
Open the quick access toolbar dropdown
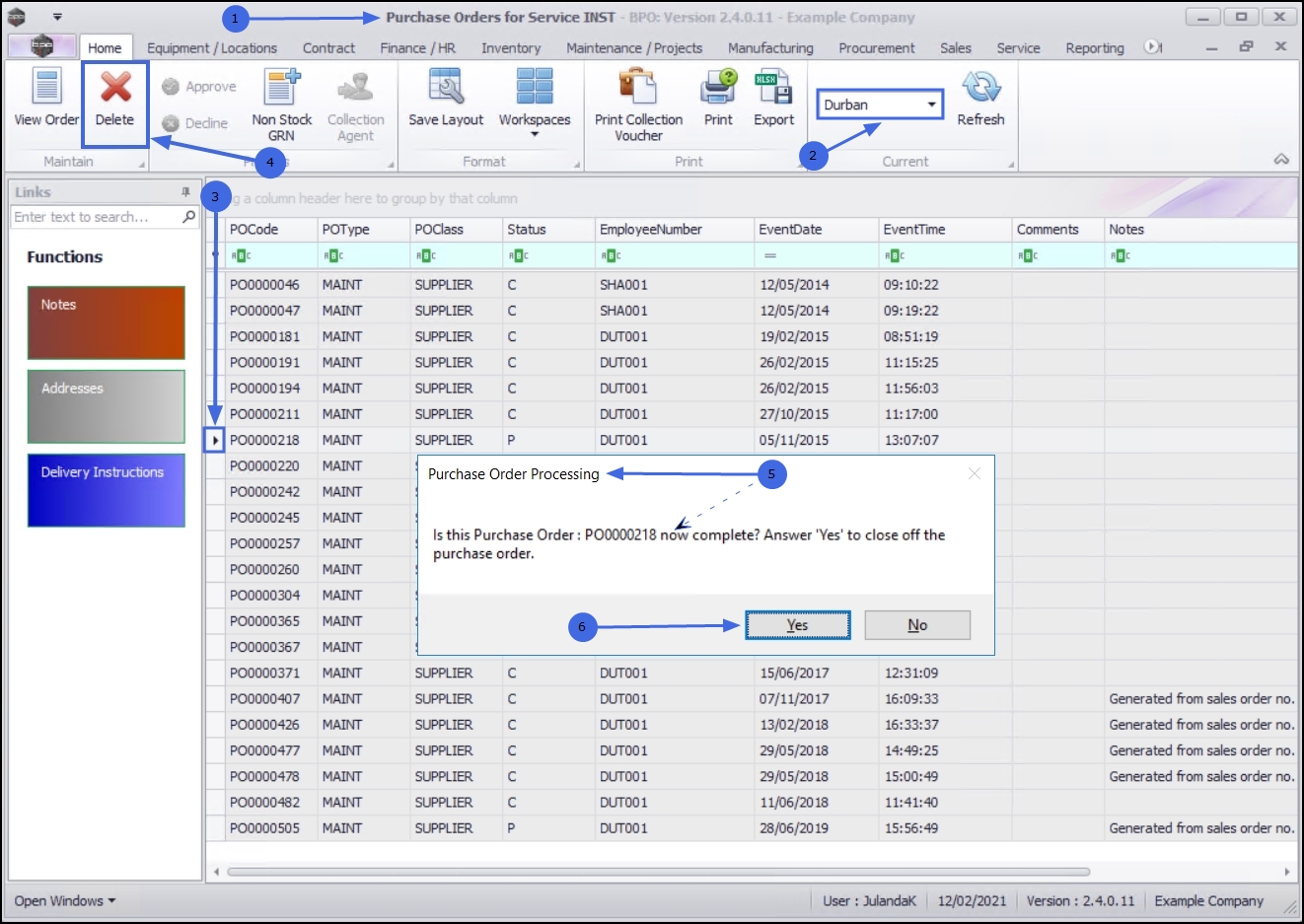pos(57,17)
